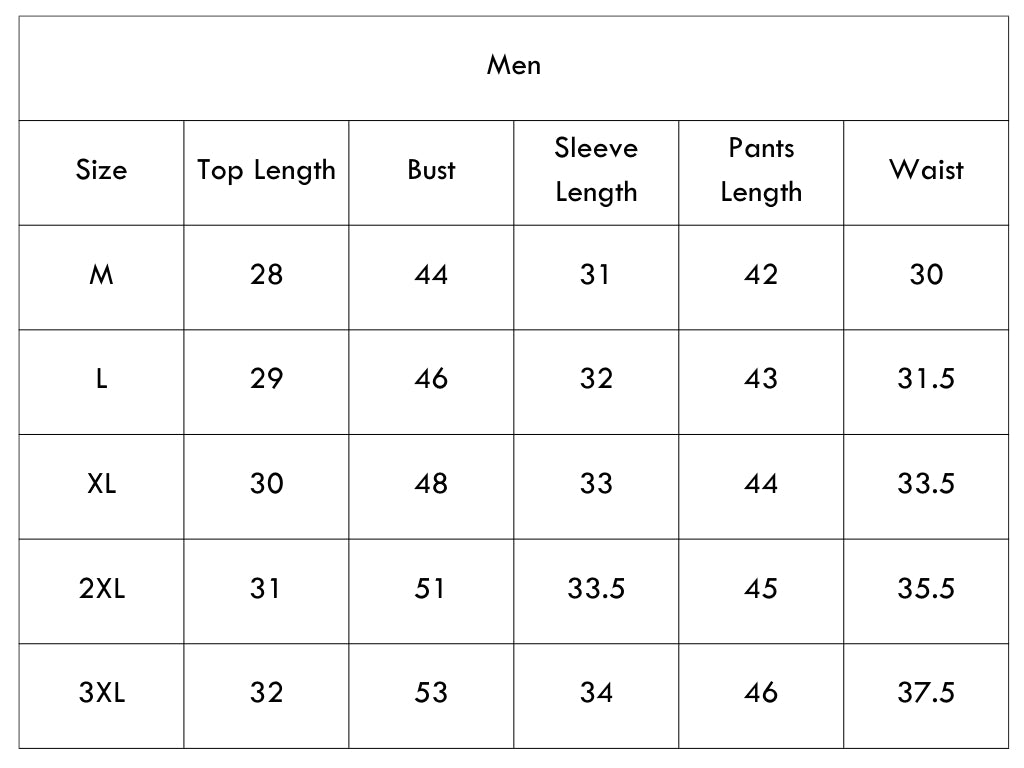Select the M size row label

[101, 275]
